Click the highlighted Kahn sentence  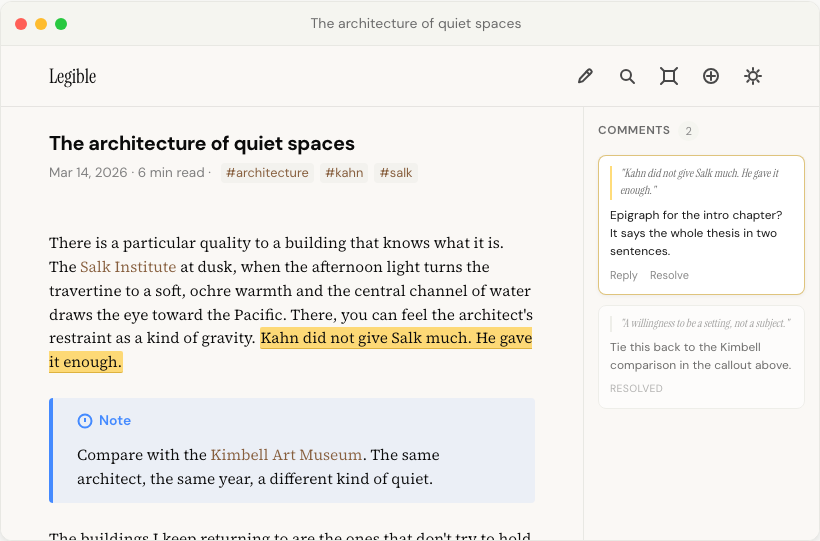click(x=396, y=338)
